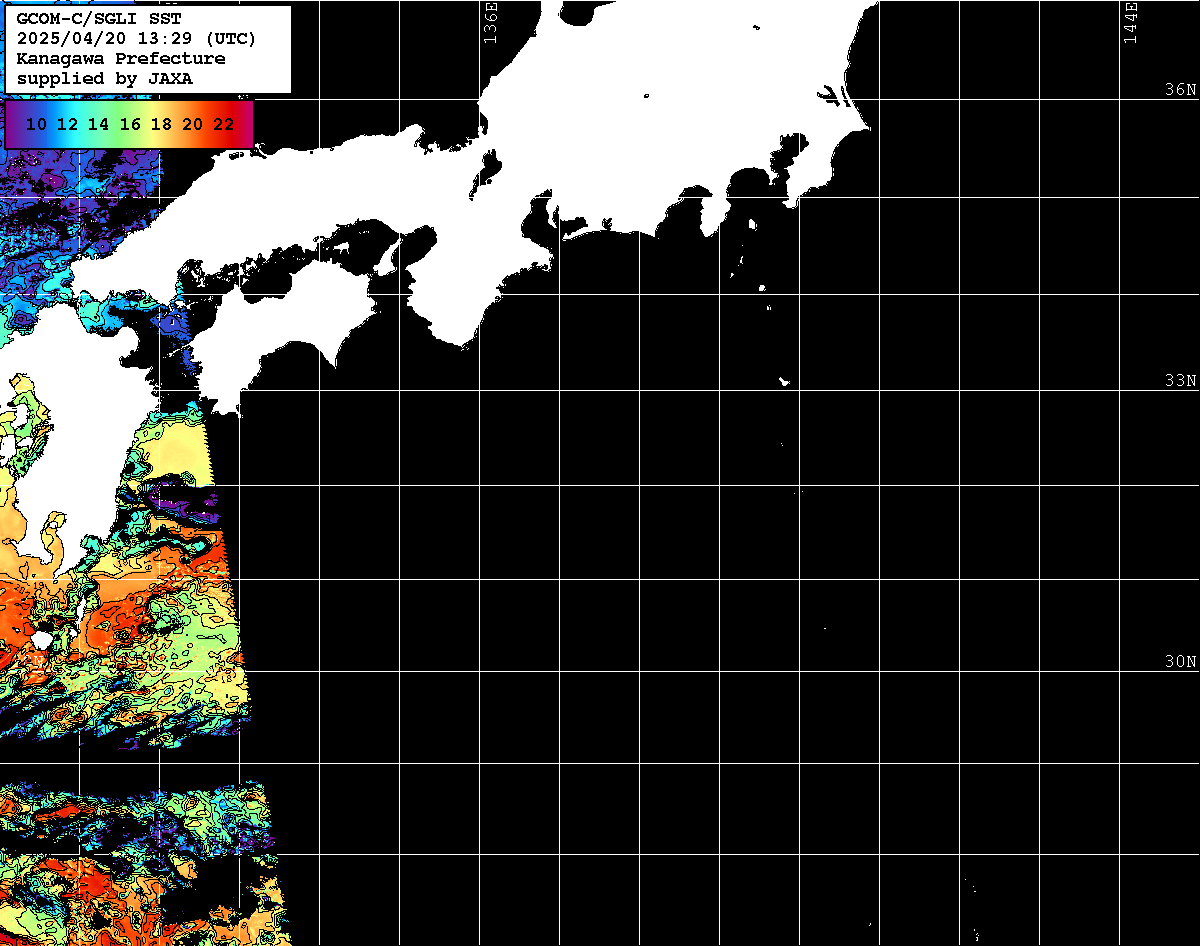Pick the cyan 14 value on the color scale

tap(98, 124)
